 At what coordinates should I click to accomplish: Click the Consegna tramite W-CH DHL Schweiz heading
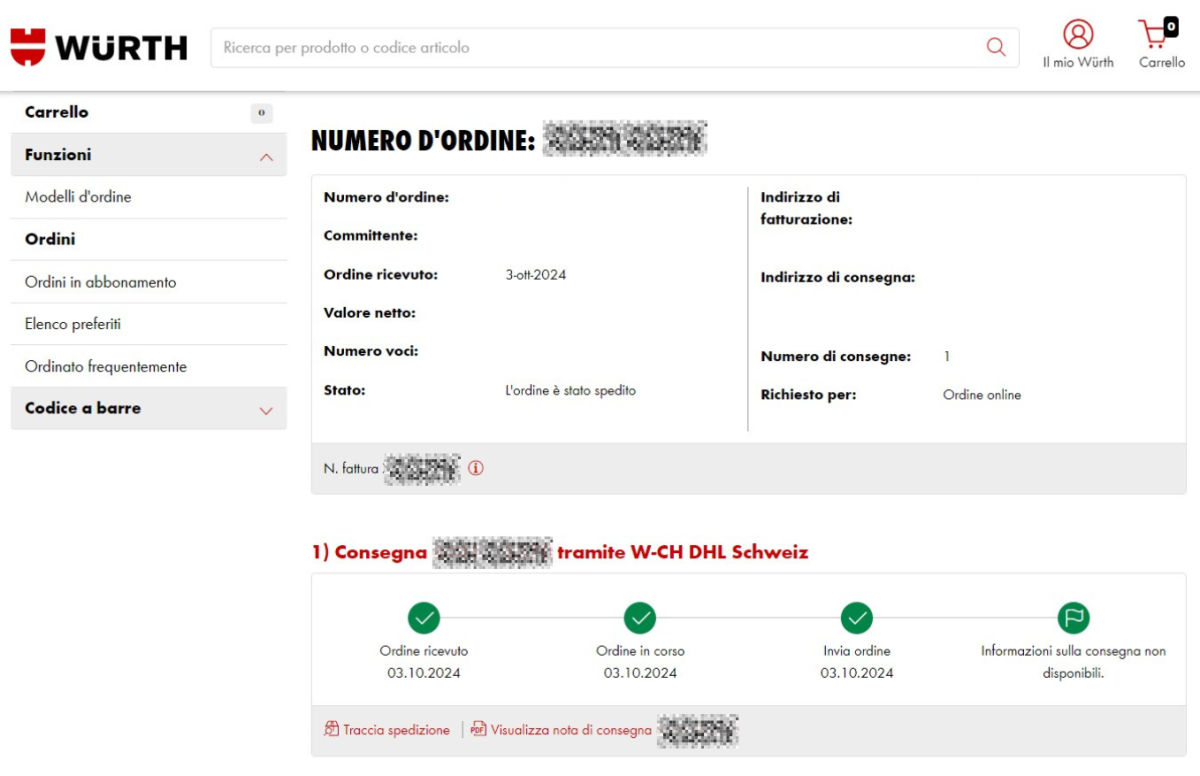pos(560,552)
